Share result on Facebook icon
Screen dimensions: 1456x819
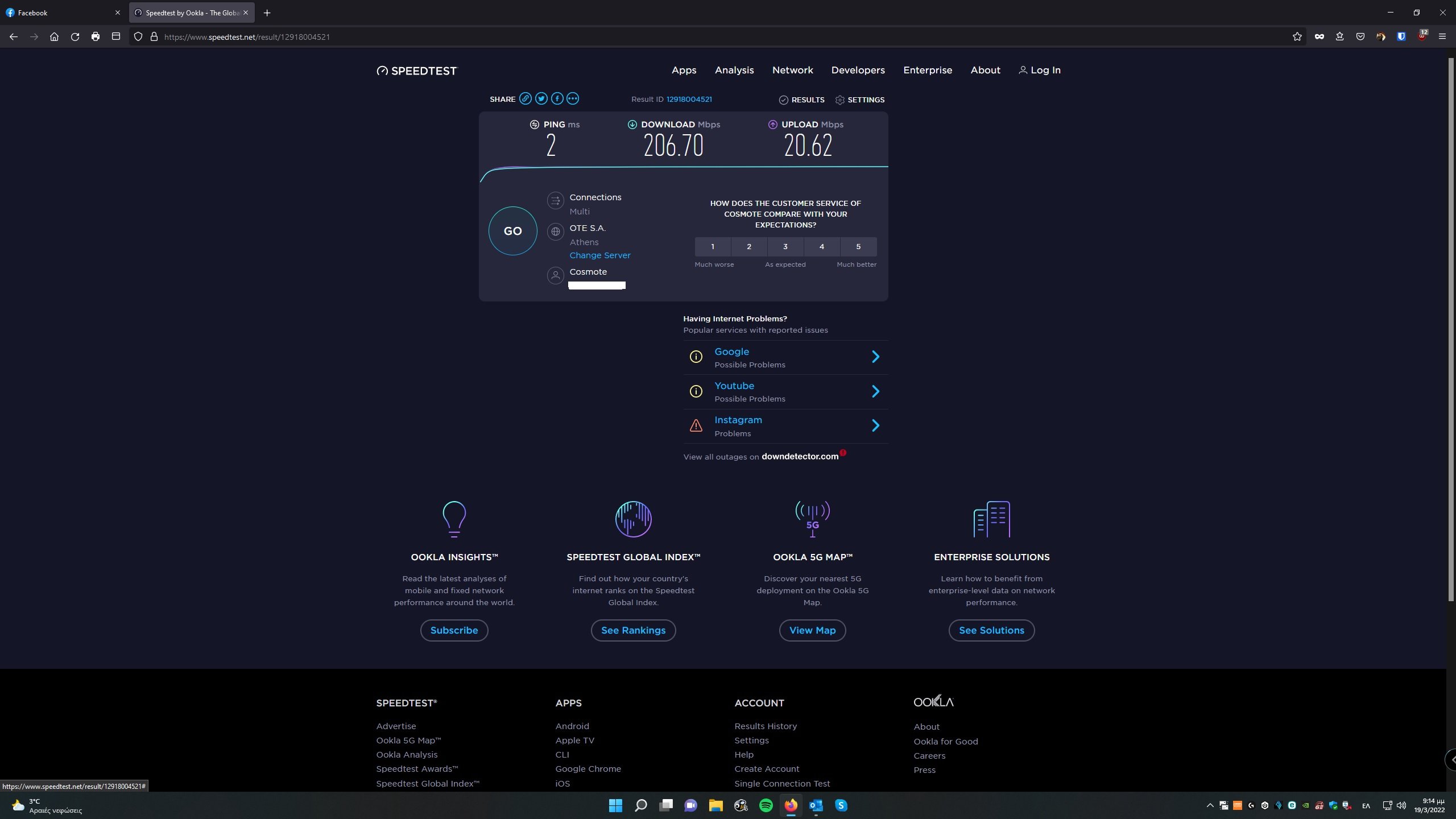[x=557, y=99]
